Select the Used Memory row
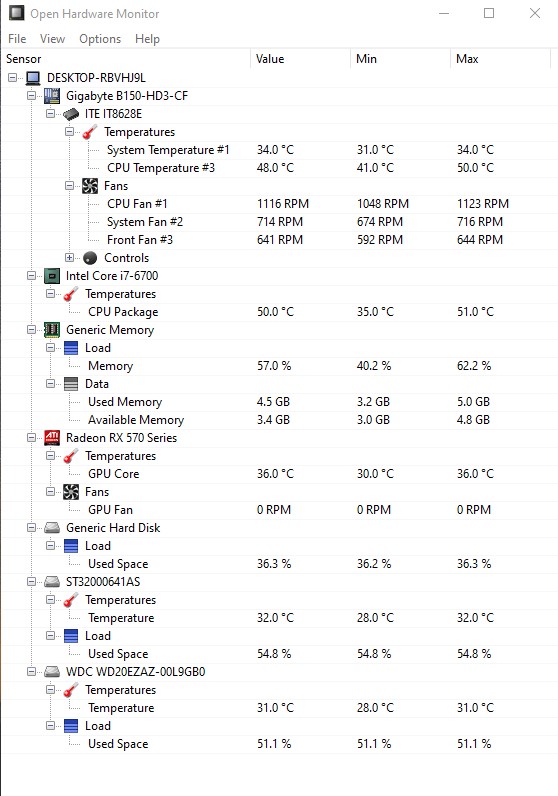The width and height of the screenshot is (558, 796). (277, 402)
